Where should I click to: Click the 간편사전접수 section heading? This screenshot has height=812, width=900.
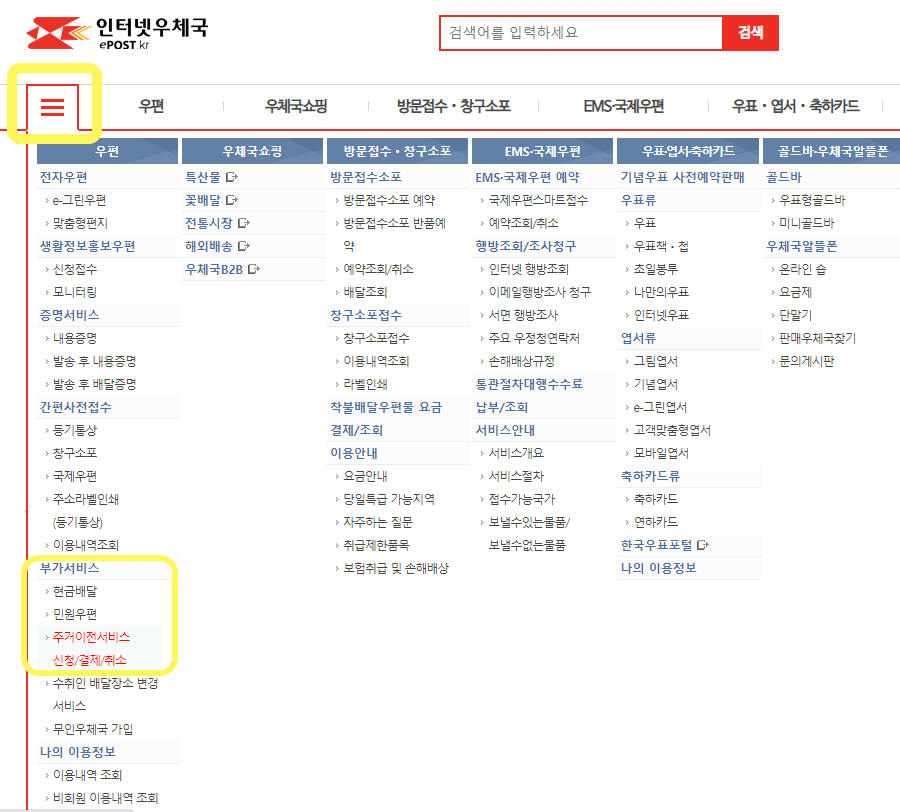[x=75, y=407]
